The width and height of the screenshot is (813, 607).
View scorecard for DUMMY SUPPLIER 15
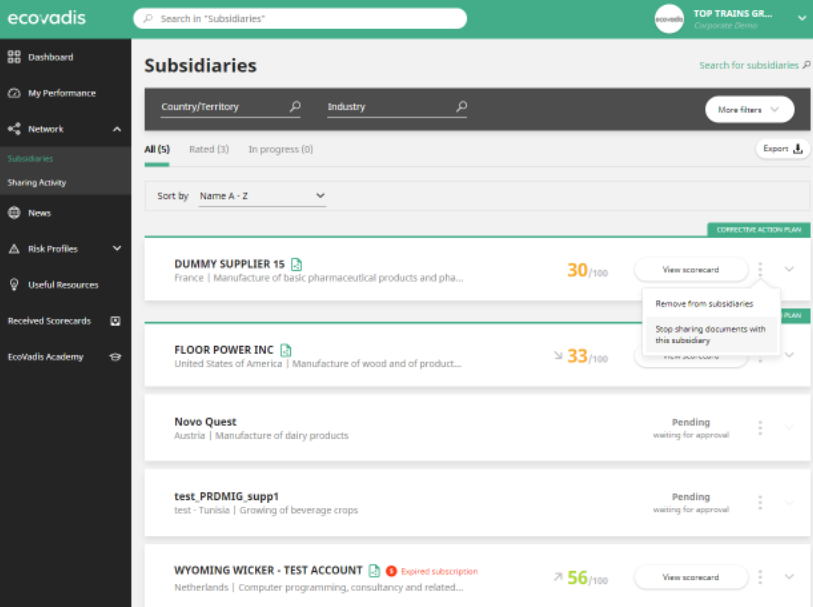691,270
